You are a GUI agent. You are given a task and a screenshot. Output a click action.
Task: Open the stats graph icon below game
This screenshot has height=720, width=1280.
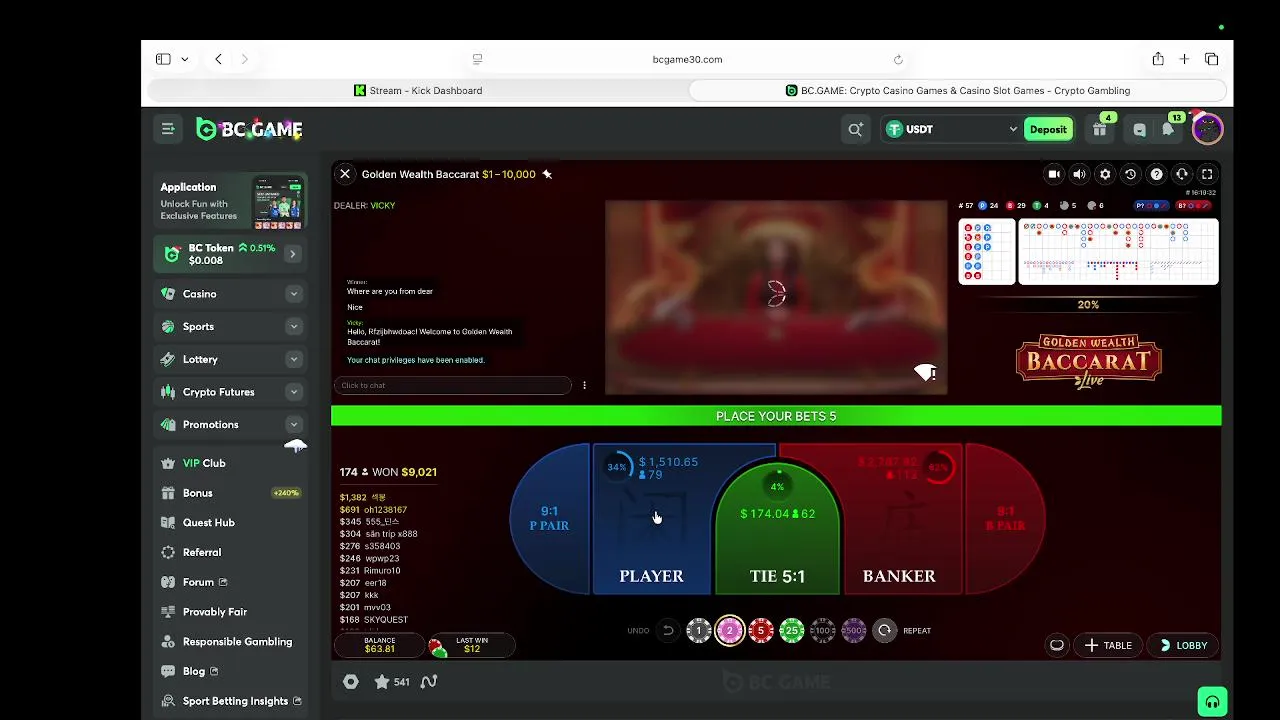pos(429,682)
